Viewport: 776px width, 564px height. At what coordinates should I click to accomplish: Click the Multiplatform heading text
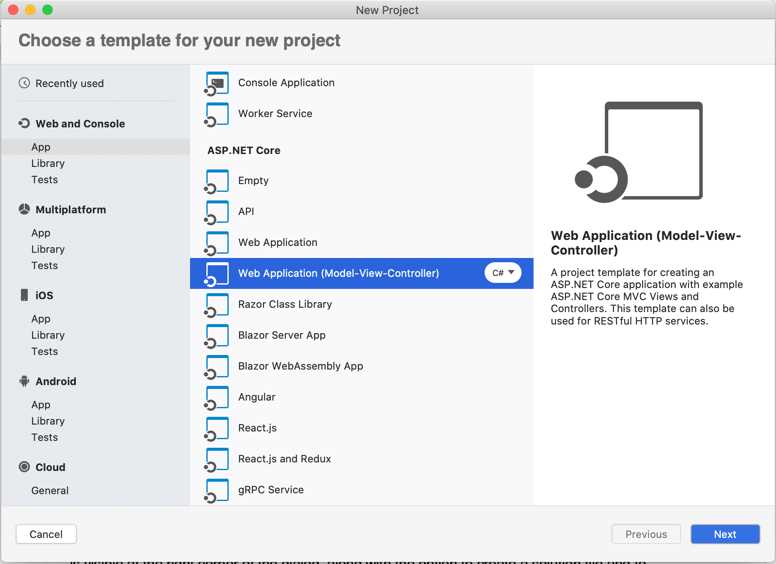click(71, 210)
